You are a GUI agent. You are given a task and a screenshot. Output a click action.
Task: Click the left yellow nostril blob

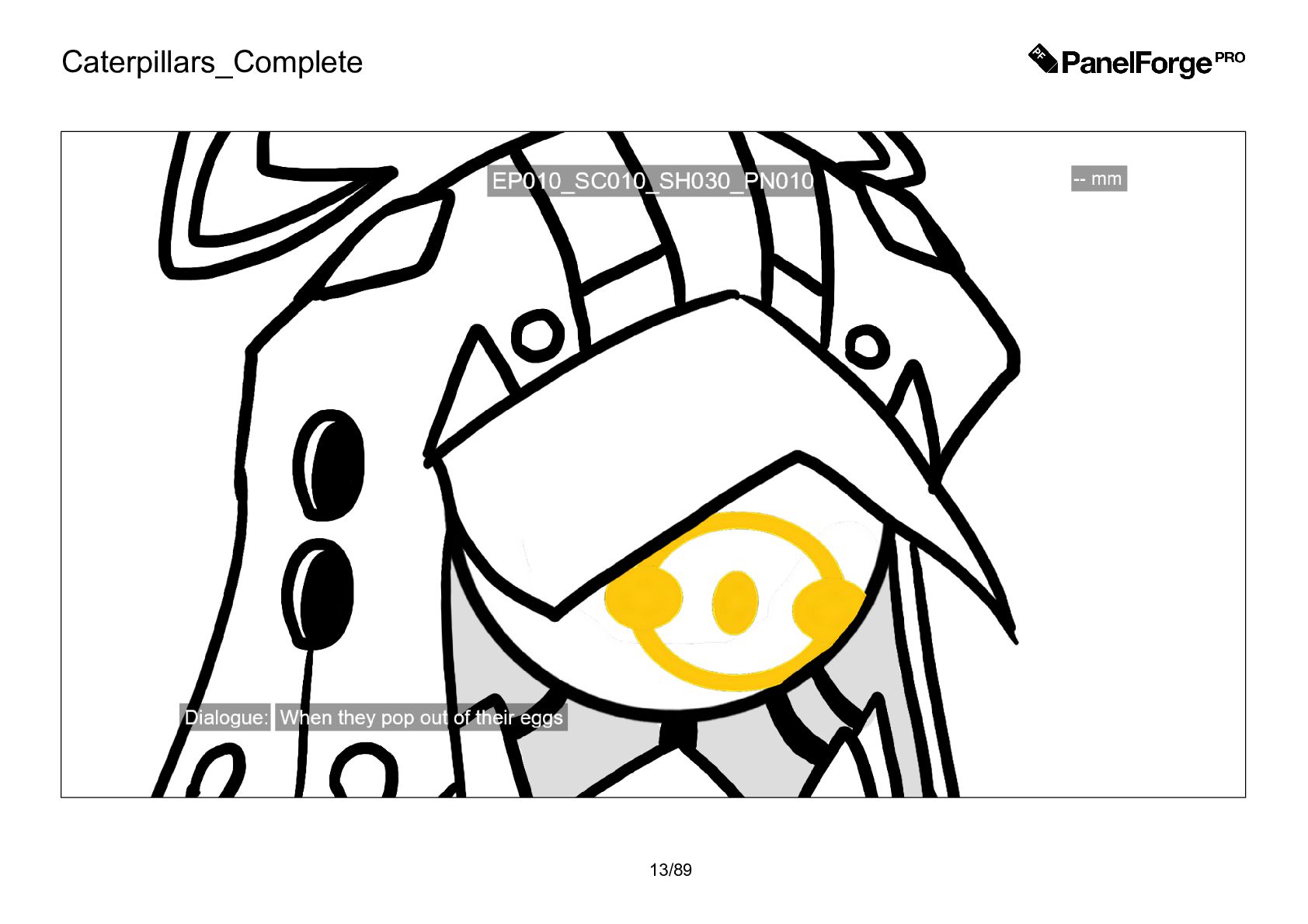tap(644, 598)
